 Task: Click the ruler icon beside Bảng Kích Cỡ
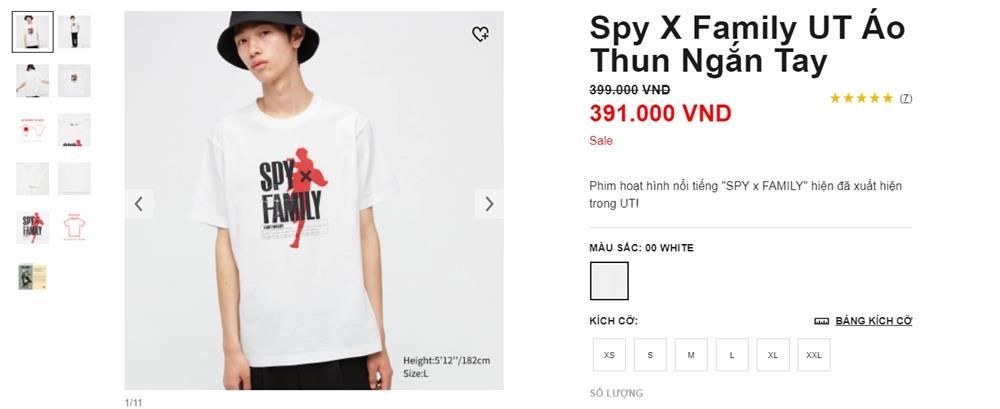(822, 321)
